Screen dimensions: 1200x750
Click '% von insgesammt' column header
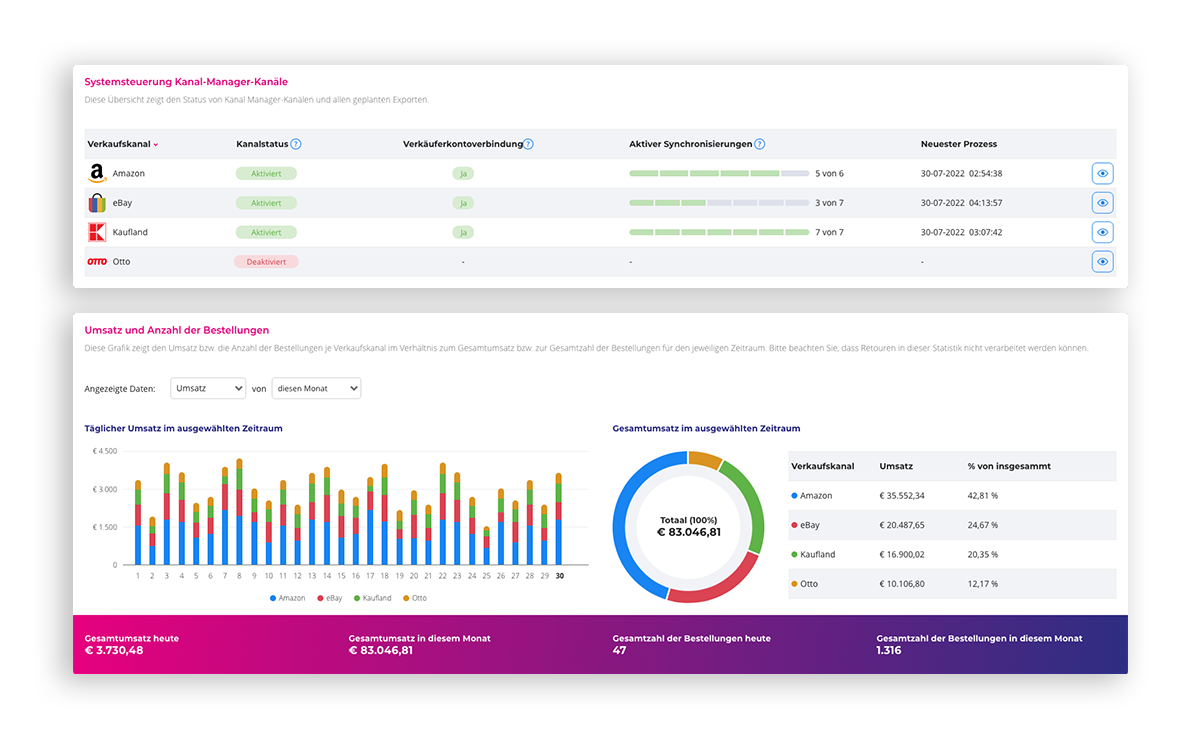1009,466
